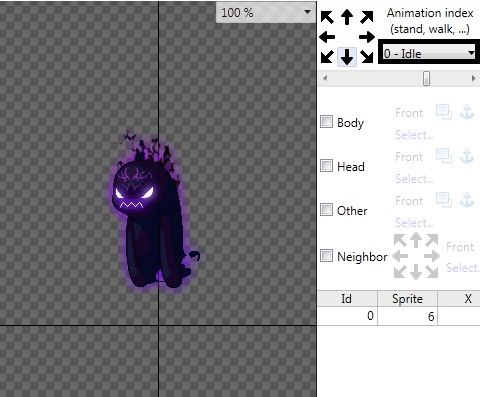480x397 pixels.
Task: Select the left direction arrow
Action: [327, 37]
